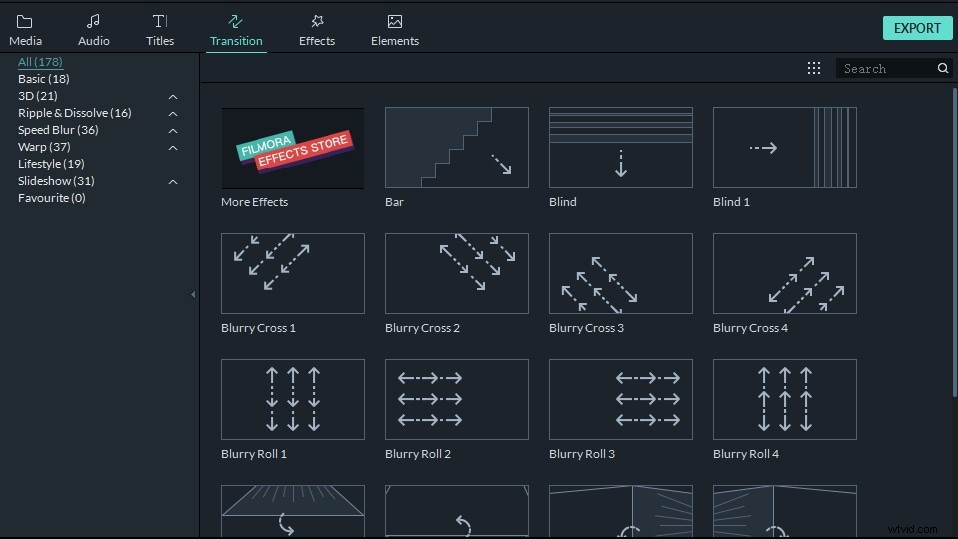
Task: Open Ripple & Dissolve (16) category
Action: tap(75, 113)
